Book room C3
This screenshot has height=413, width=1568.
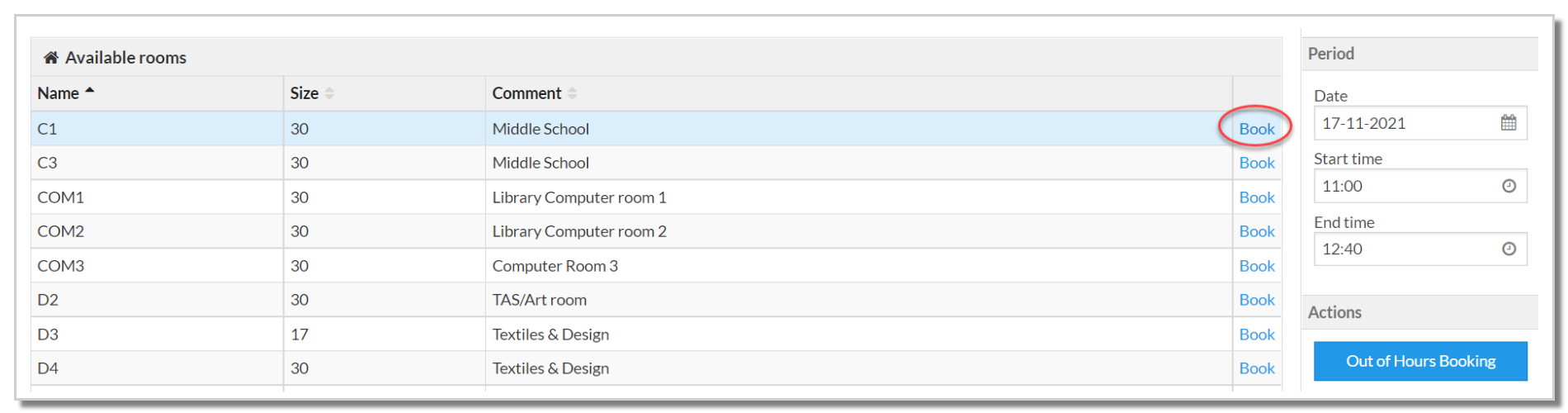point(1256,163)
